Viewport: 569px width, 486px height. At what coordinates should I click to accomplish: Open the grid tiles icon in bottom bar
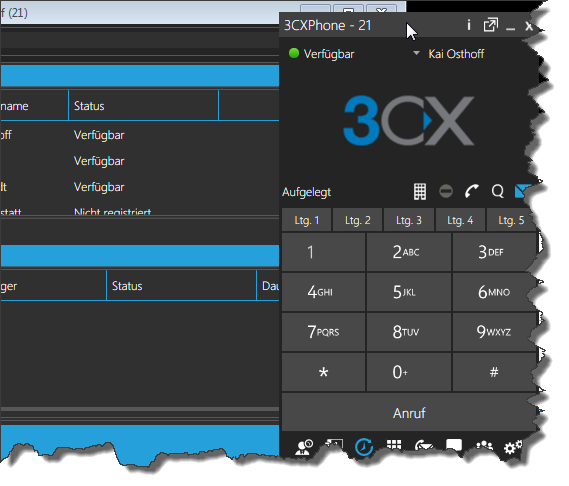pos(394,445)
